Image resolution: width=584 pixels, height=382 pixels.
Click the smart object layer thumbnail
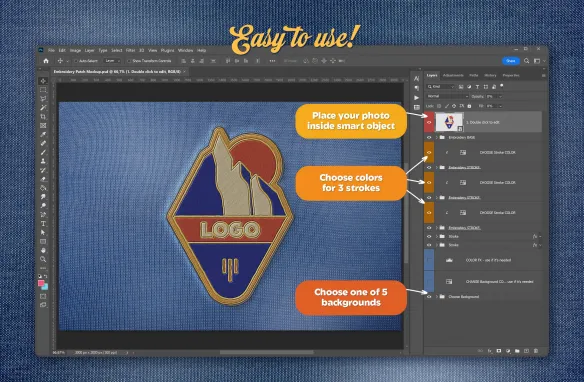coord(449,122)
